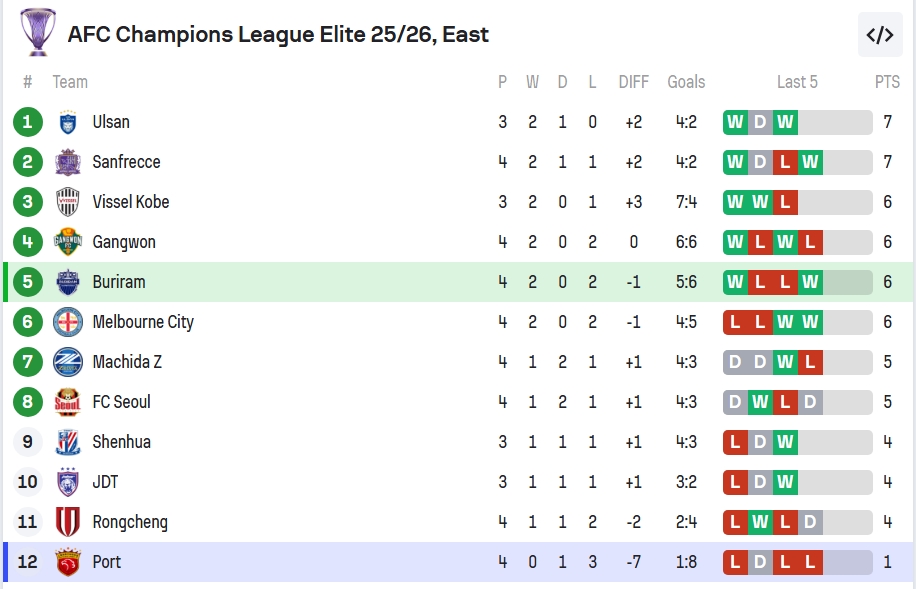916x589 pixels.
Task: Open the Shenhua team name link
Action: click(121, 442)
